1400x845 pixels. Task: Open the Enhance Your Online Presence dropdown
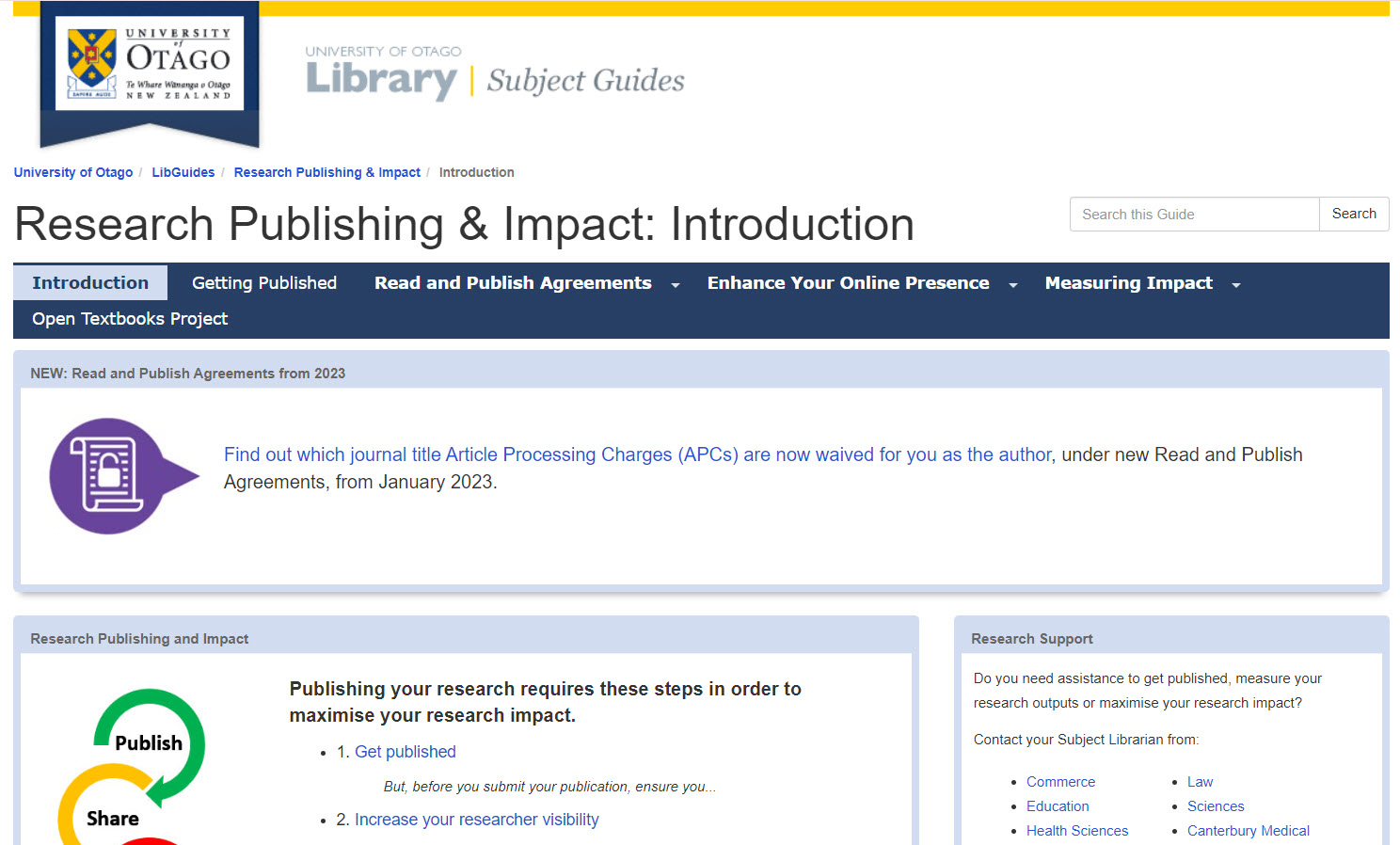click(x=1012, y=283)
